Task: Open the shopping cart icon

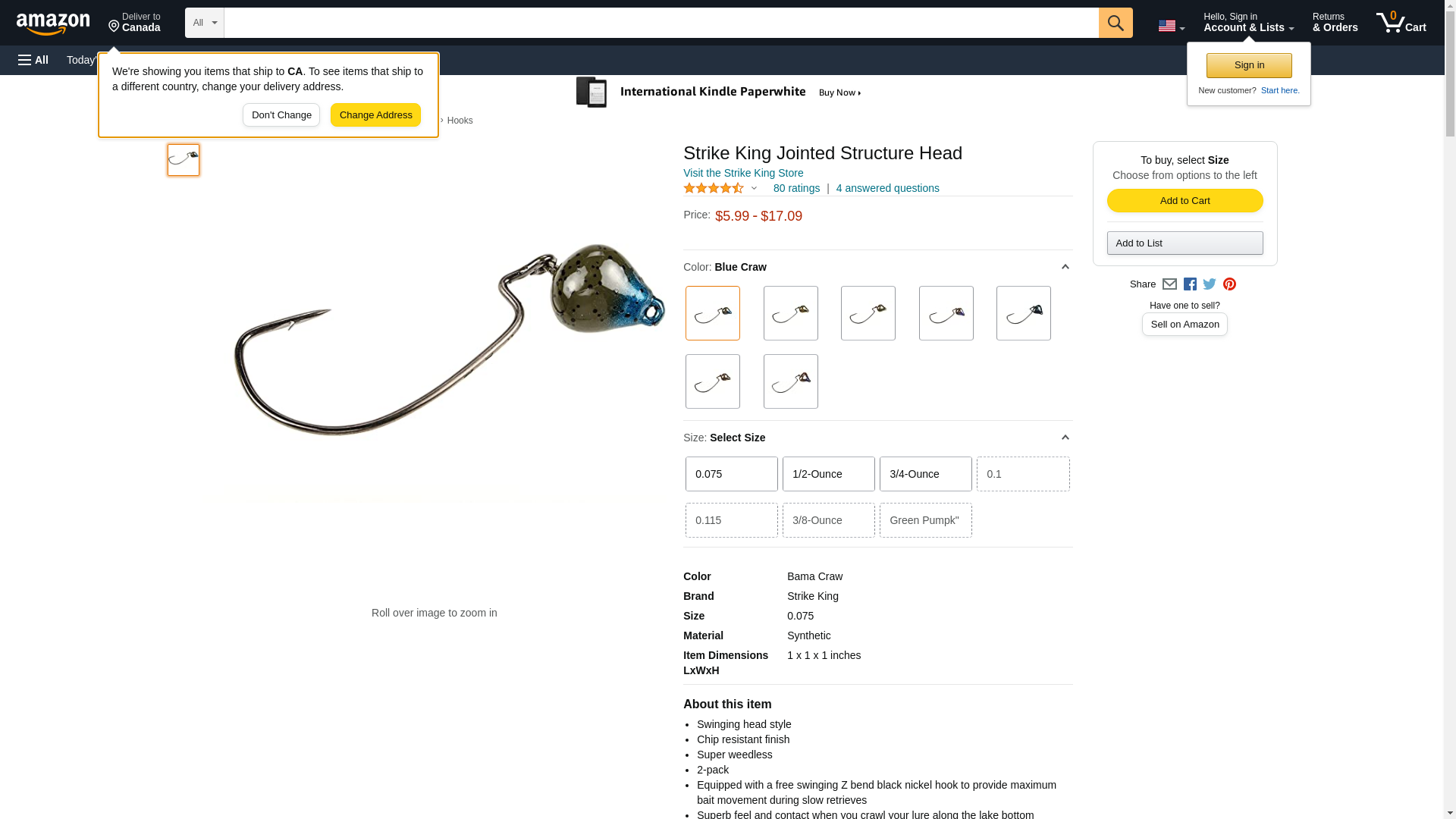Action: pos(1401,23)
